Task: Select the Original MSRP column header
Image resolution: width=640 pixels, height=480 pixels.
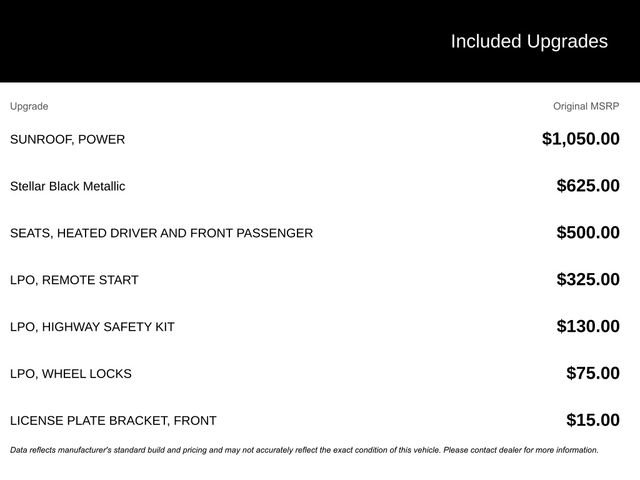Action: coord(586,106)
